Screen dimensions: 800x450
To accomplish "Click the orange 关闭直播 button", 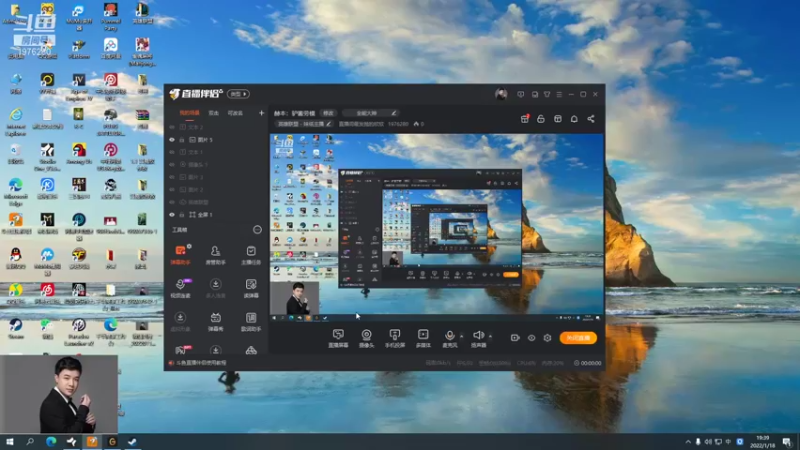I will [578, 338].
